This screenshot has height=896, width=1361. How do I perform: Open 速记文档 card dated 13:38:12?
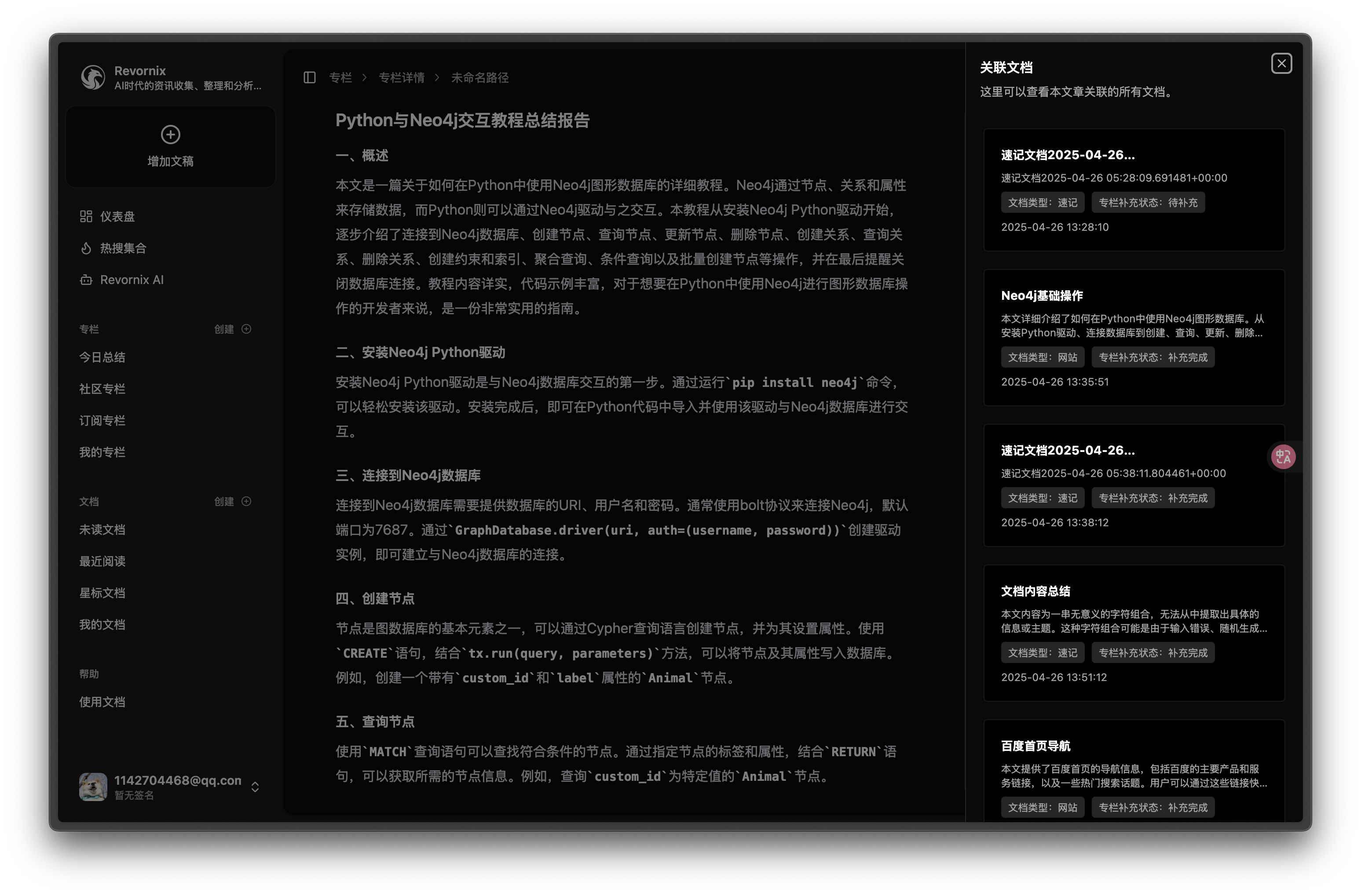(x=1134, y=485)
